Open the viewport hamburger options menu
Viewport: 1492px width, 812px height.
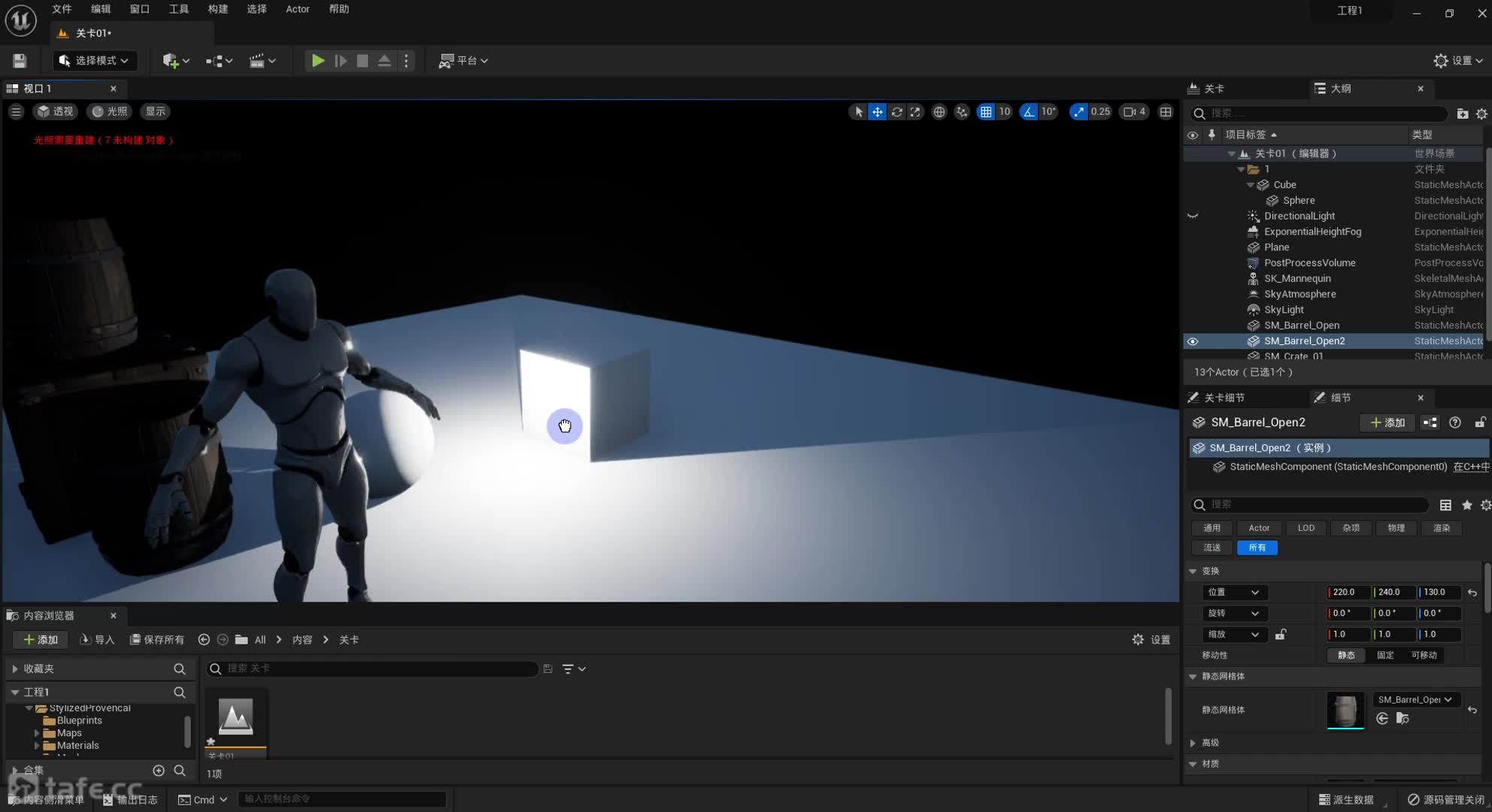16,111
